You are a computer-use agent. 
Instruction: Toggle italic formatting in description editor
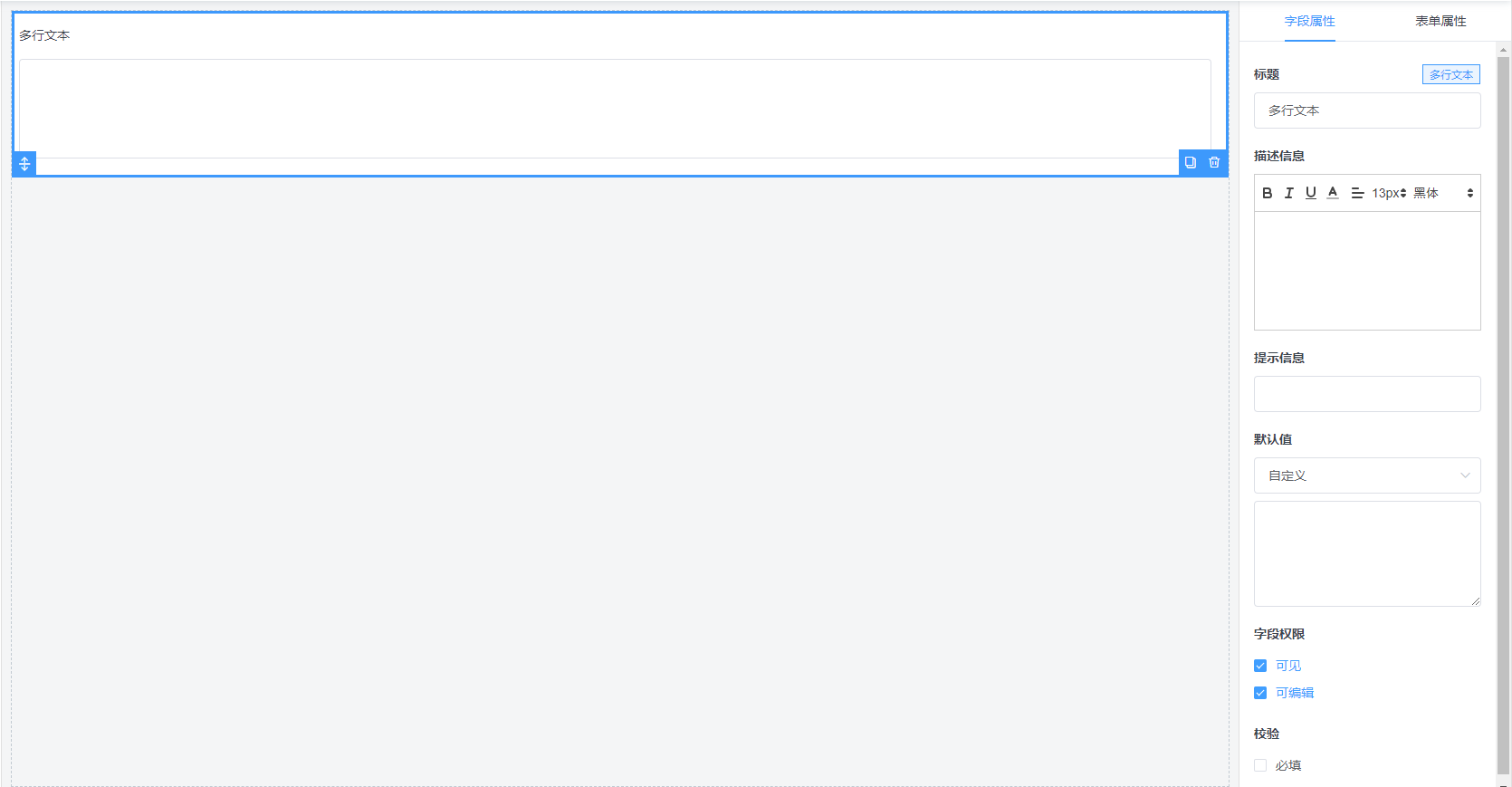1289,193
